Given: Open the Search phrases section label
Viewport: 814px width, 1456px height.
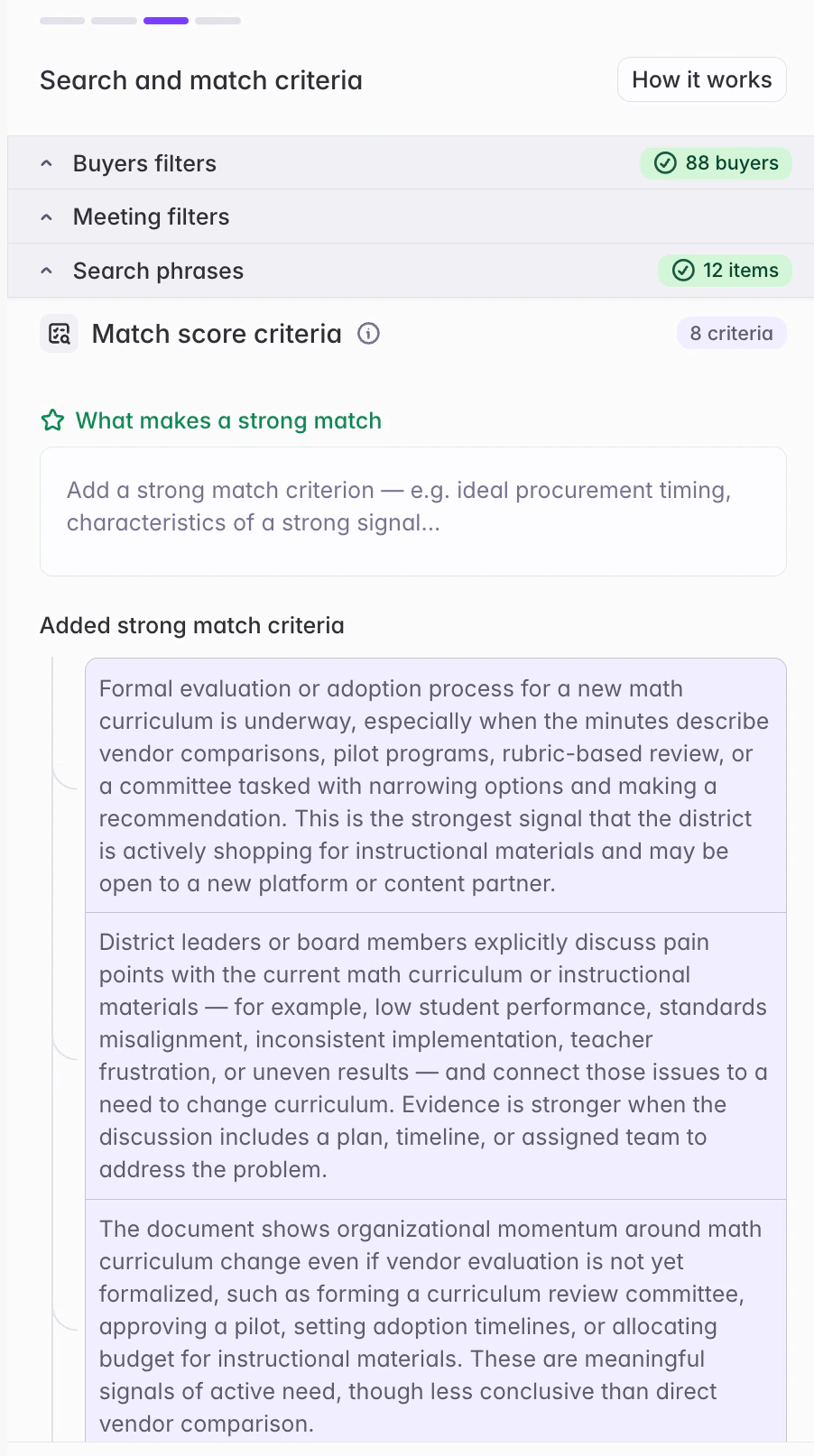Looking at the screenshot, I should [158, 271].
